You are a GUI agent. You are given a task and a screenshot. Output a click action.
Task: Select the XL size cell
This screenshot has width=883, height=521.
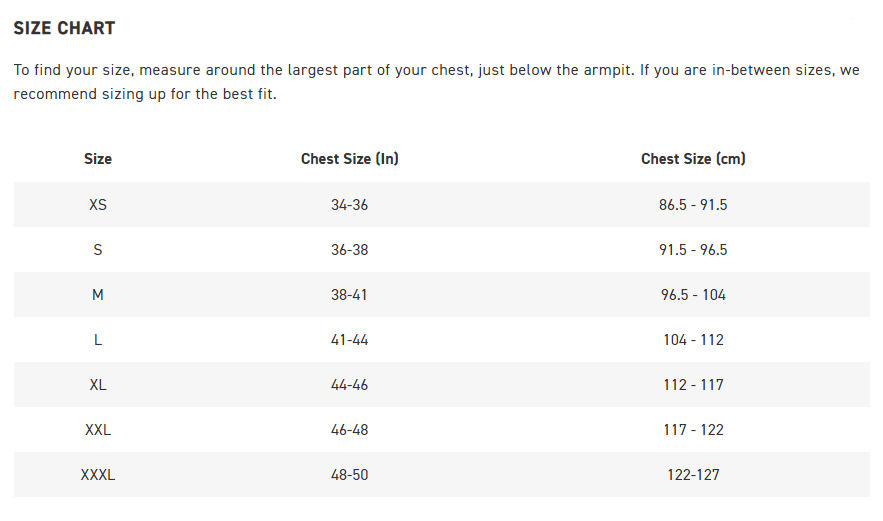98,385
